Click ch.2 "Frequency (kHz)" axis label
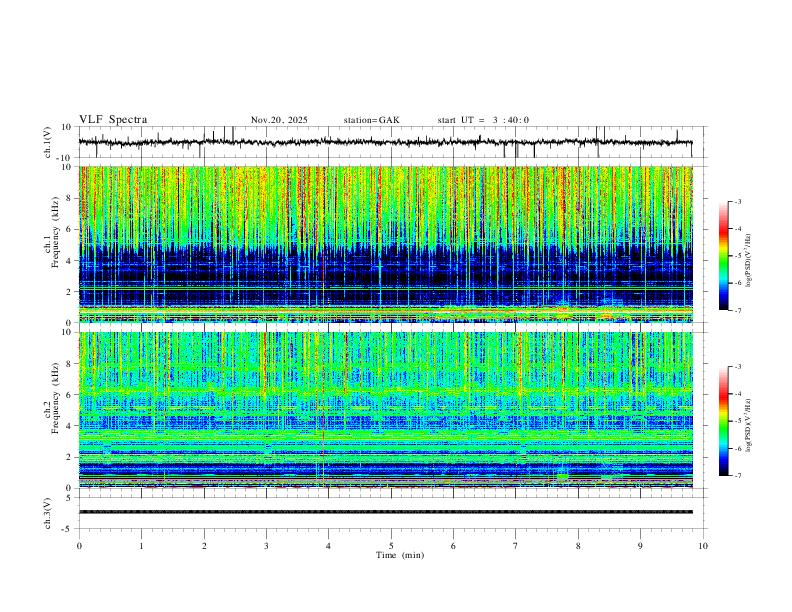Screen dimensions: 792x612 pos(55,398)
